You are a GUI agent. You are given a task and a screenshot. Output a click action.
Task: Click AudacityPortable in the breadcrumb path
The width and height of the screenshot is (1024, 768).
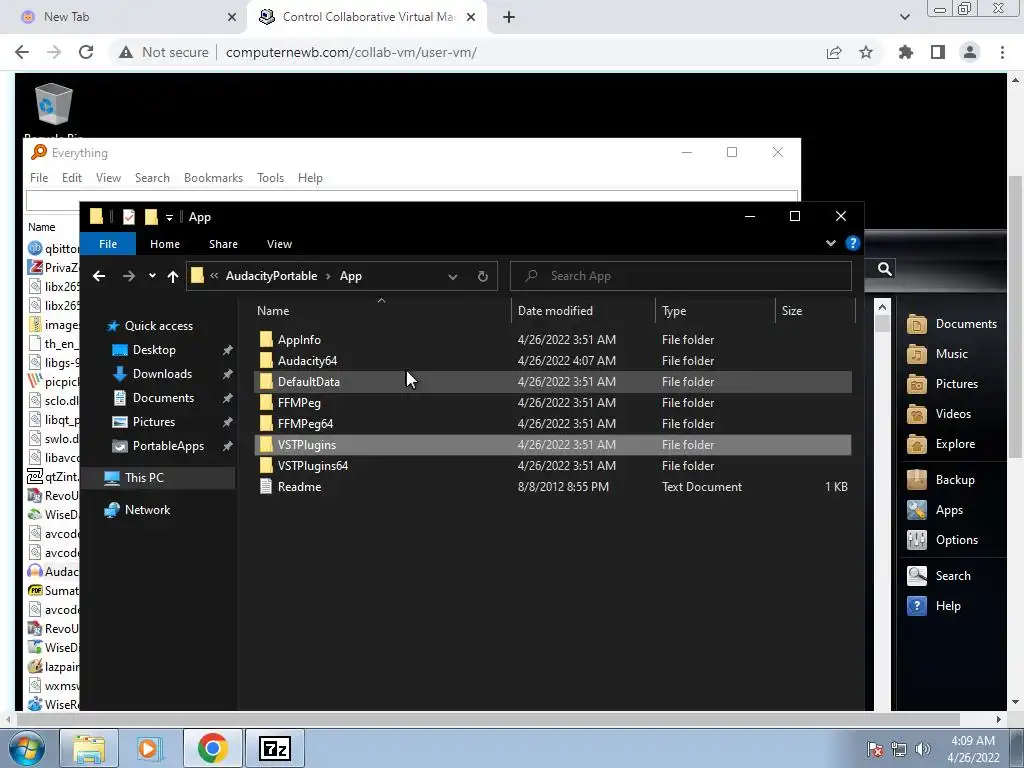pos(272,276)
